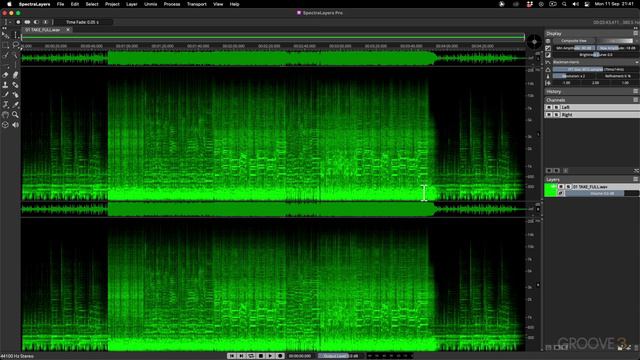Select the Zoom magnifier tool
Viewport: 640px width, 360px height.
[15, 115]
